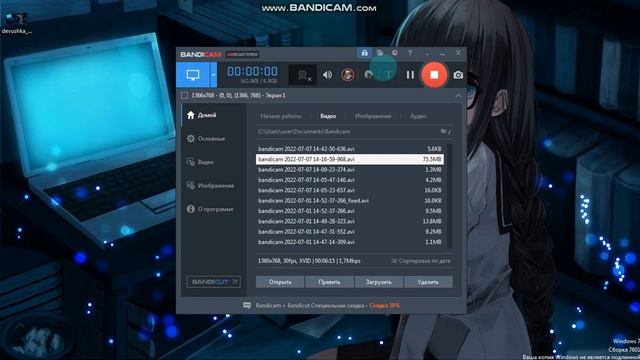Open О программе in sidebar
Viewport: 640px width, 360px height.
[x=210, y=209]
